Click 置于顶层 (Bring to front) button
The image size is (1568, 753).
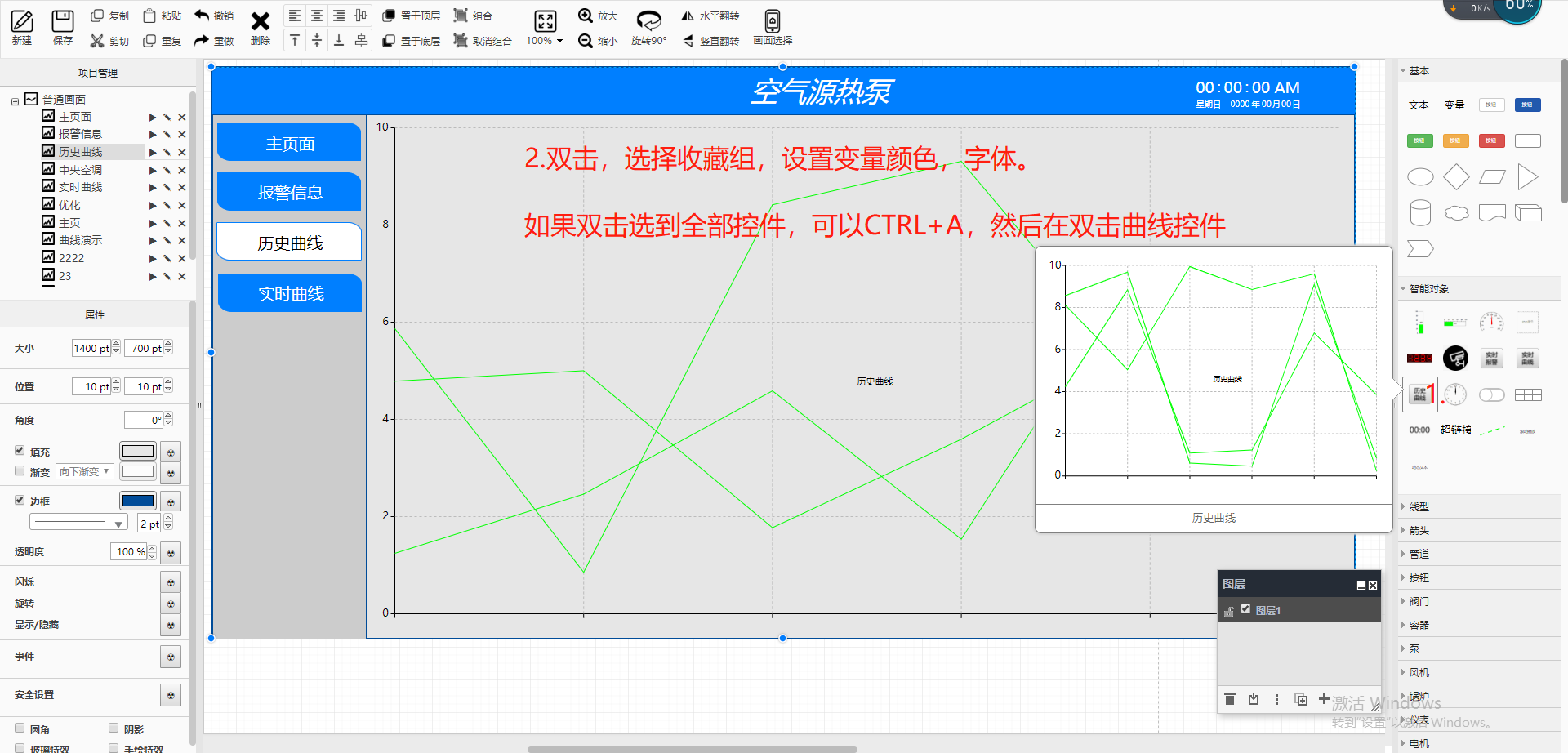[x=412, y=16]
